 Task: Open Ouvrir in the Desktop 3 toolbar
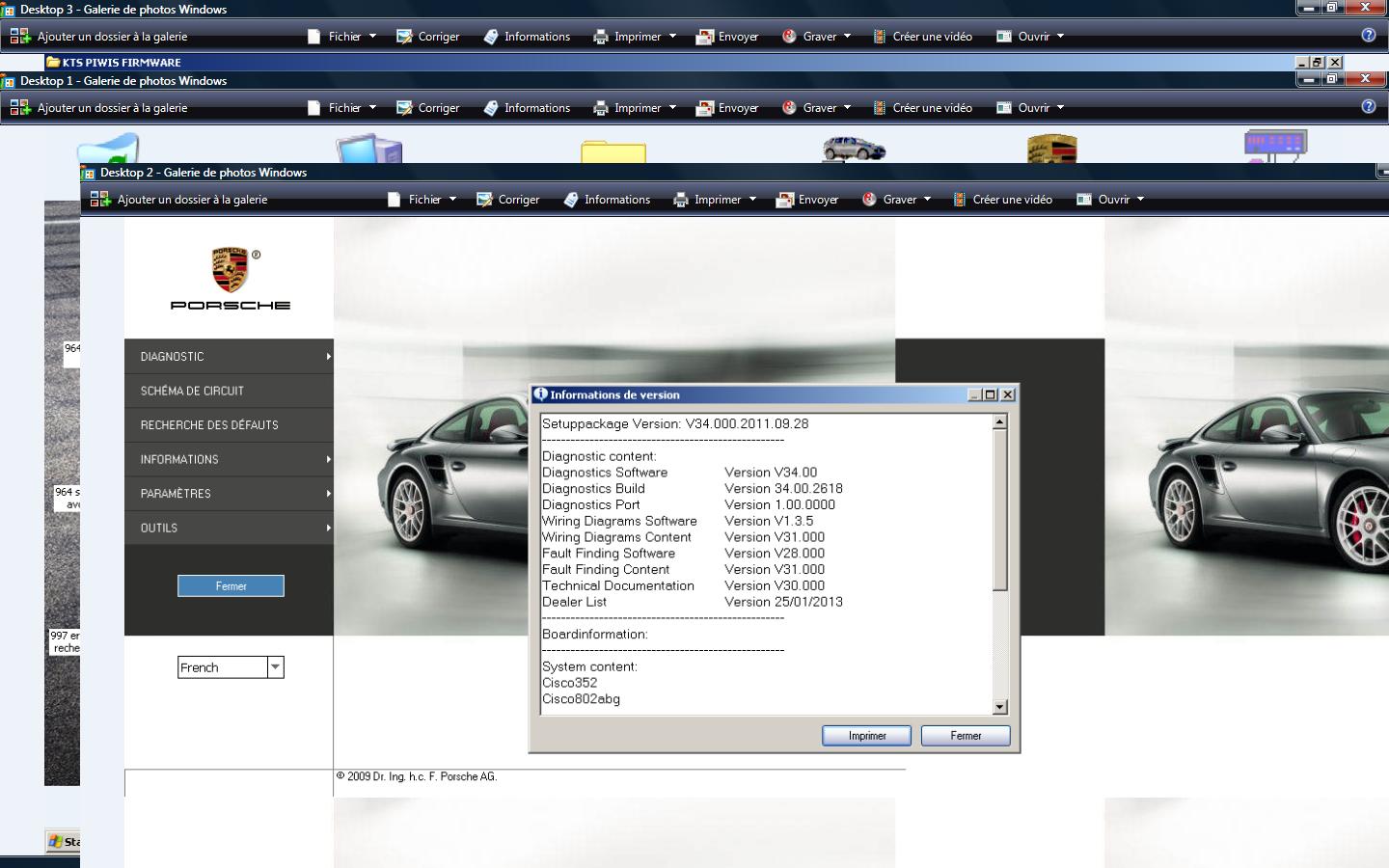pyautogui.click(x=1029, y=37)
